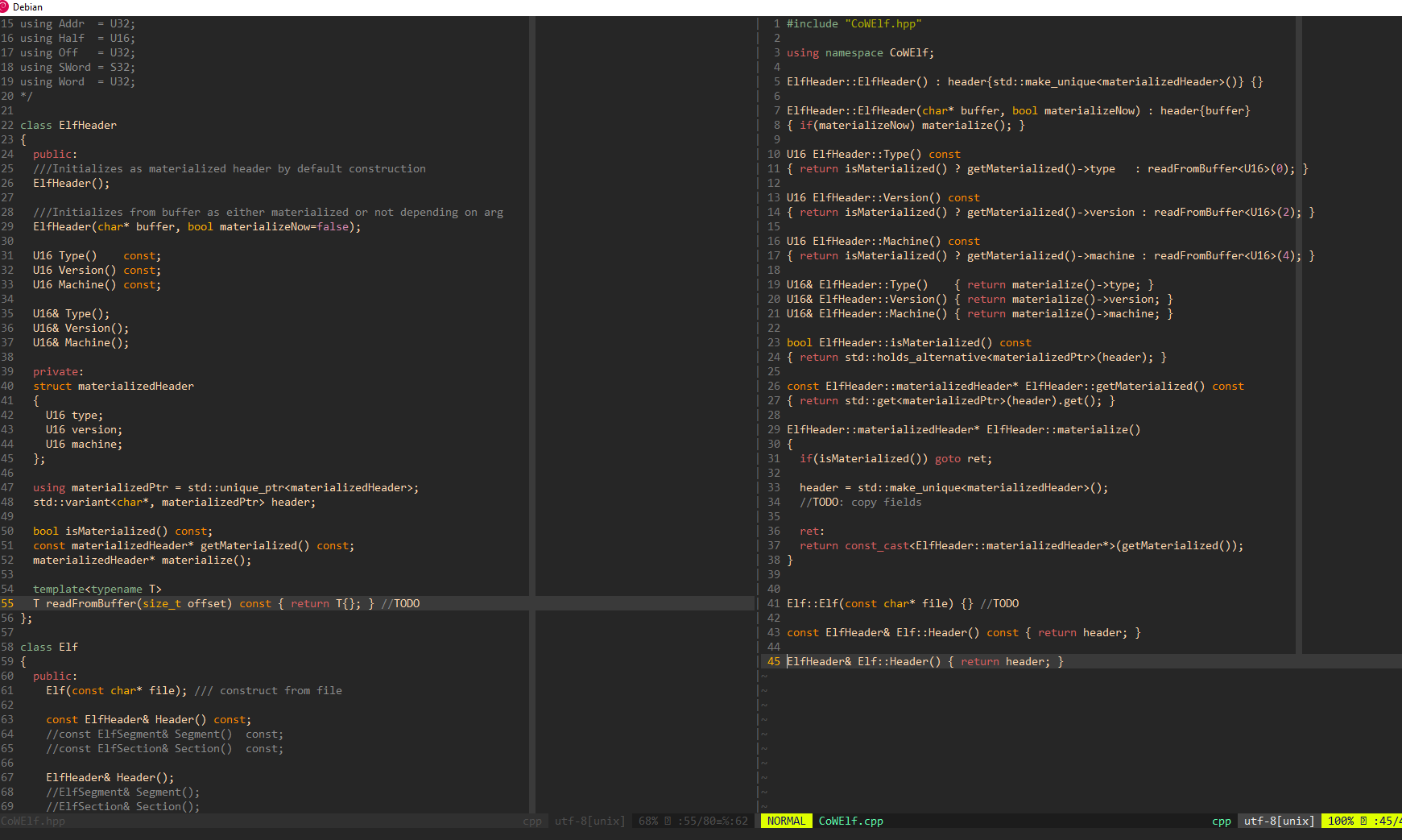Click the :45 line counter in the right status line
Viewport: 1402px width, 840px height.
1383,821
